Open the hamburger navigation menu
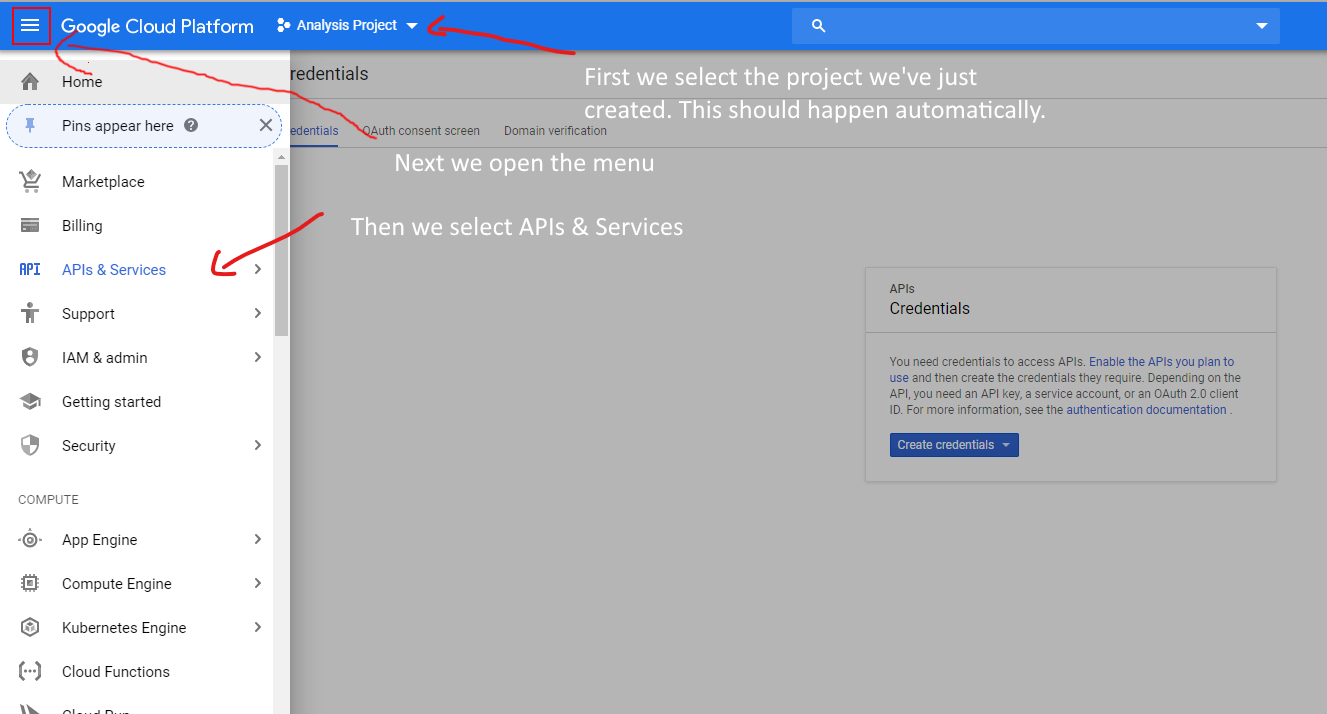1327x714 pixels. pyautogui.click(x=30, y=25)
